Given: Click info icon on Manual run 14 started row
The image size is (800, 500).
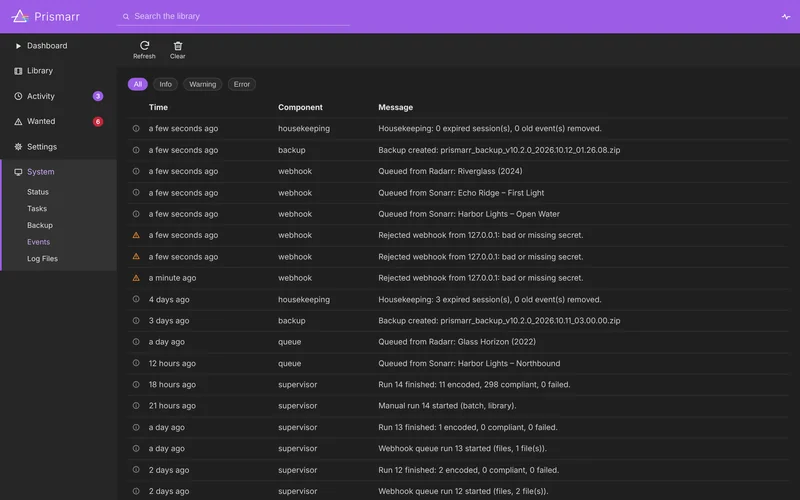Looking at the screenshot, I should point(136,406).
